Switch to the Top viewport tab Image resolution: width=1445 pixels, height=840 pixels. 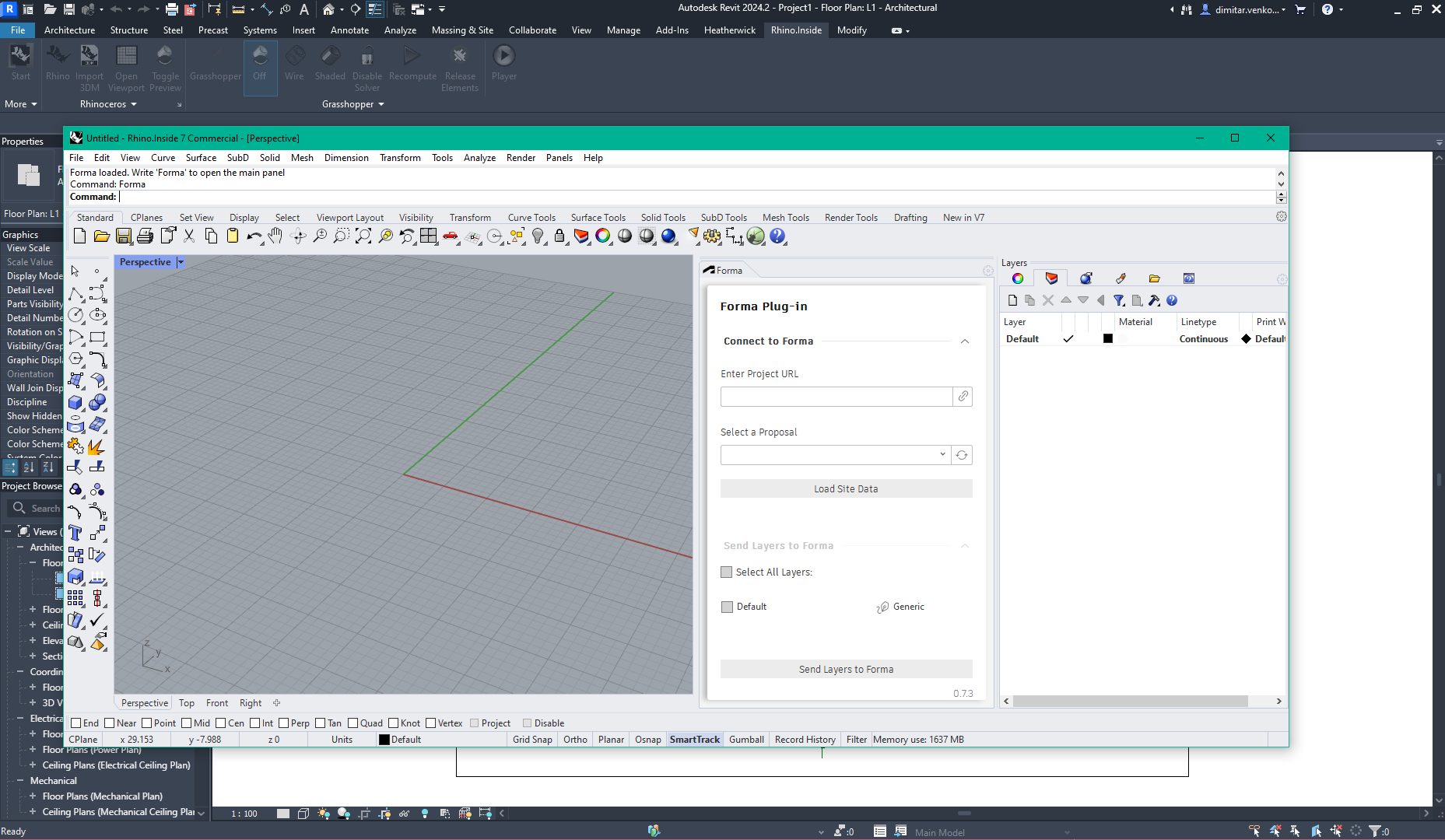point(187,703)
